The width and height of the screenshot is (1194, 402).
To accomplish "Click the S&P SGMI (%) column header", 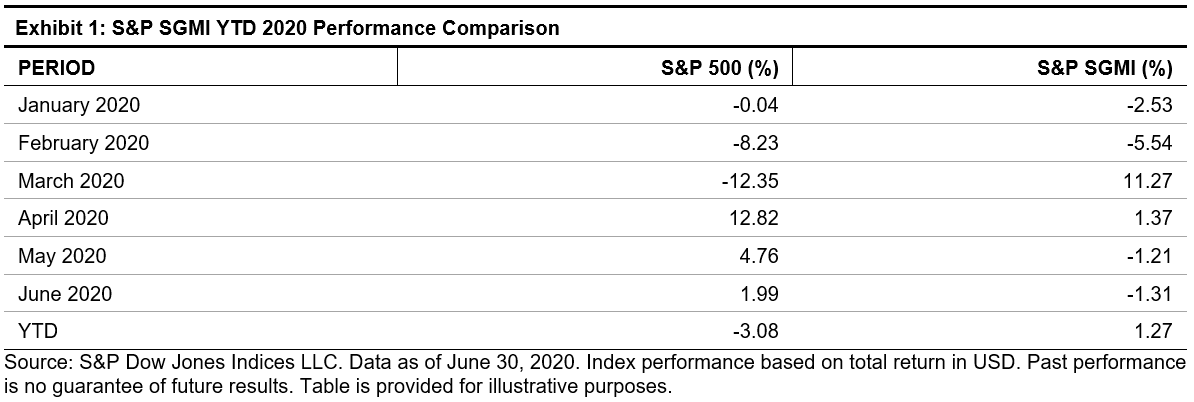I will [x=1105, y=68].
